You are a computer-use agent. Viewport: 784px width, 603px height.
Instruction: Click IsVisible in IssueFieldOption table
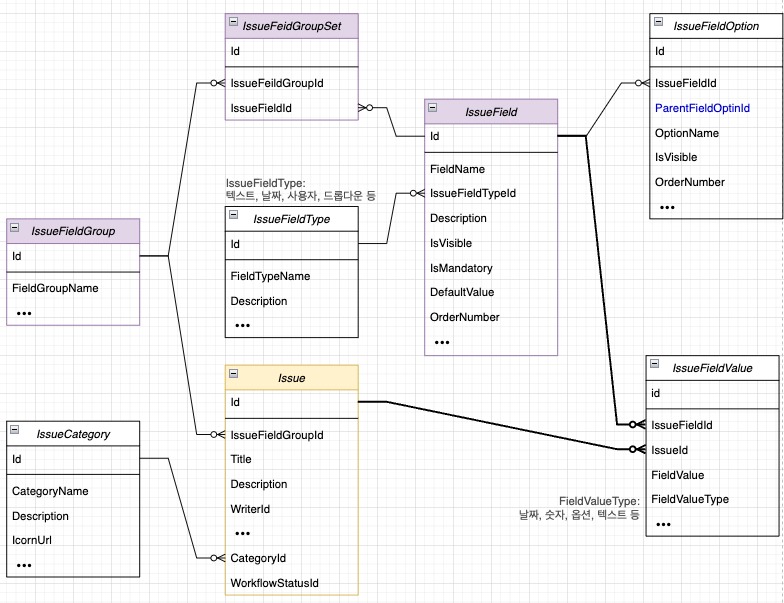(716, 157)
